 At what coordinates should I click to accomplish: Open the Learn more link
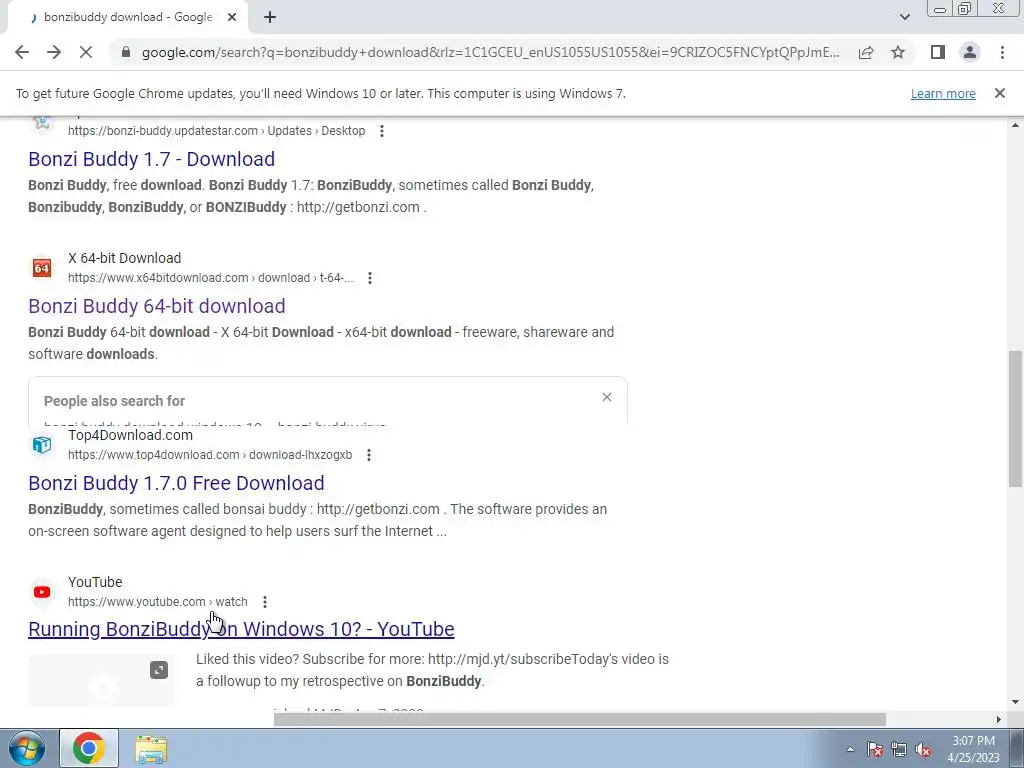pos(943,93)
